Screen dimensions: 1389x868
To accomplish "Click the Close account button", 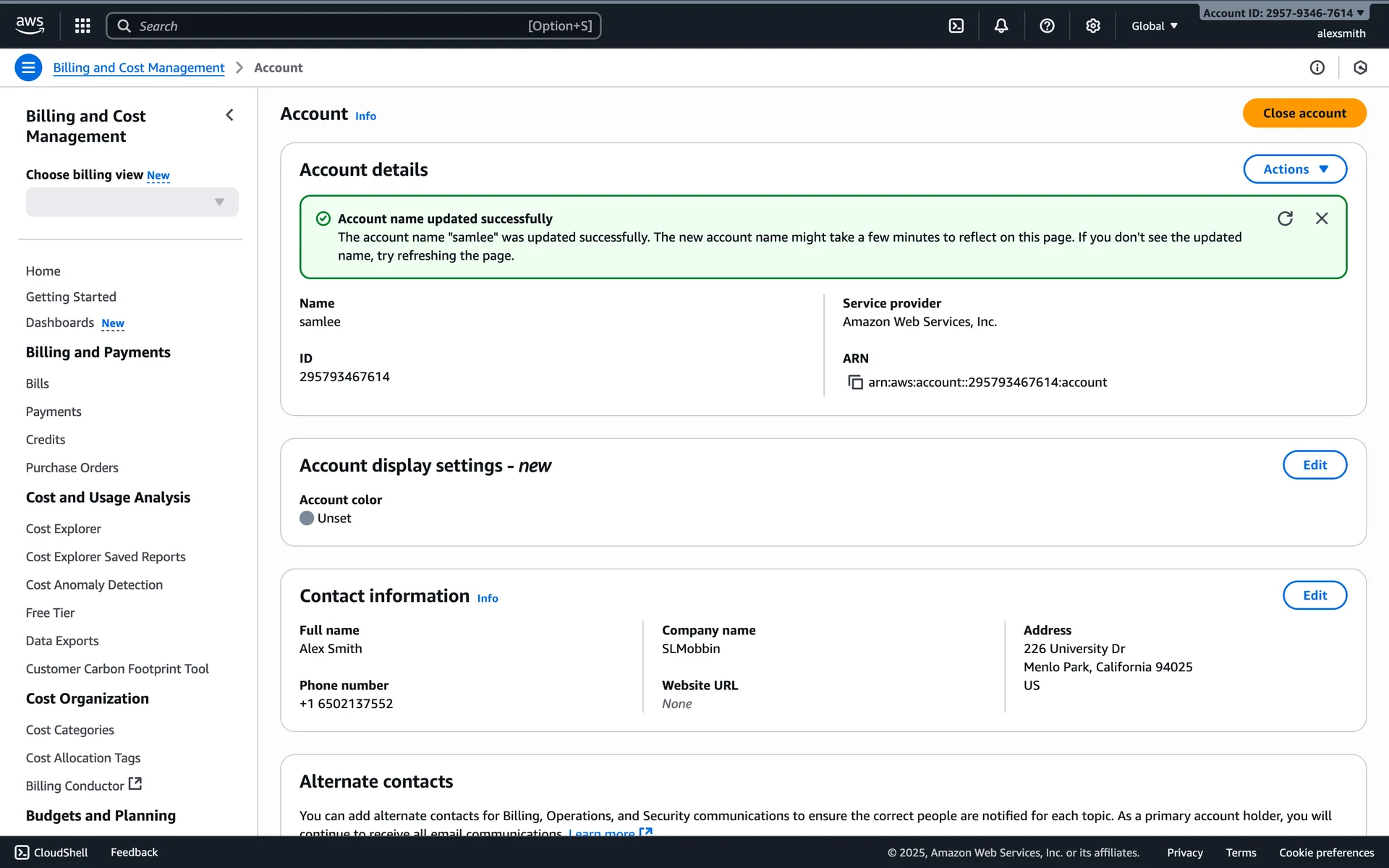I will [1304, 113].
